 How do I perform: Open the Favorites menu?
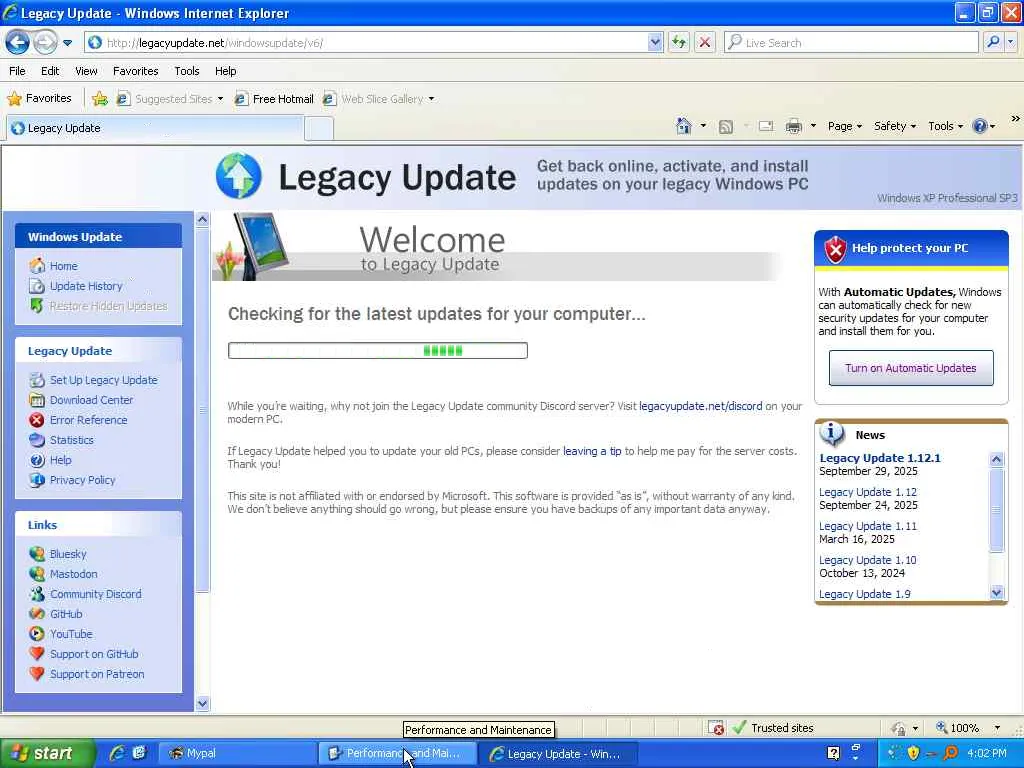click(135, 71)
